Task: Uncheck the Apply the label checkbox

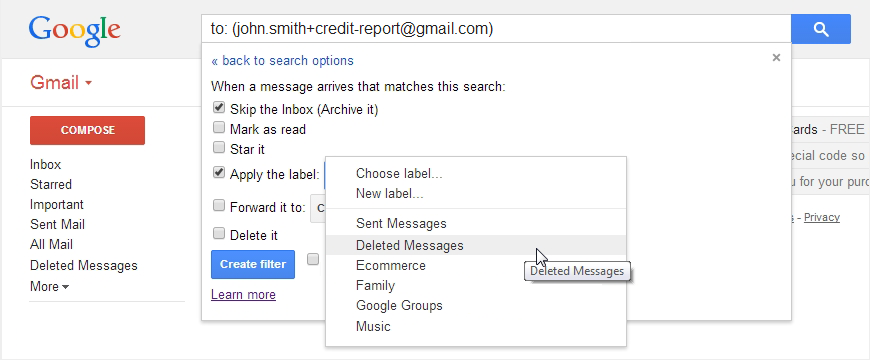Action: tap(219, 173)
